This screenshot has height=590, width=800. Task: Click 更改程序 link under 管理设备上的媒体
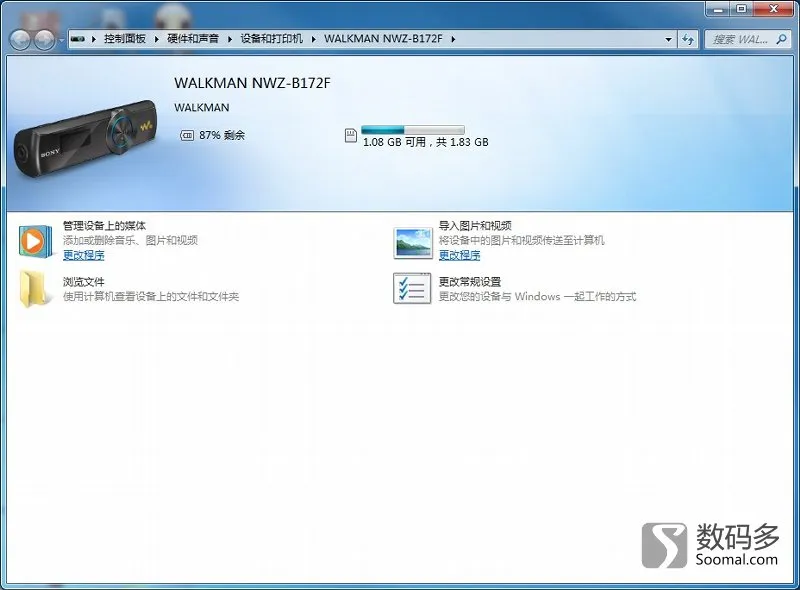[84, 255]
